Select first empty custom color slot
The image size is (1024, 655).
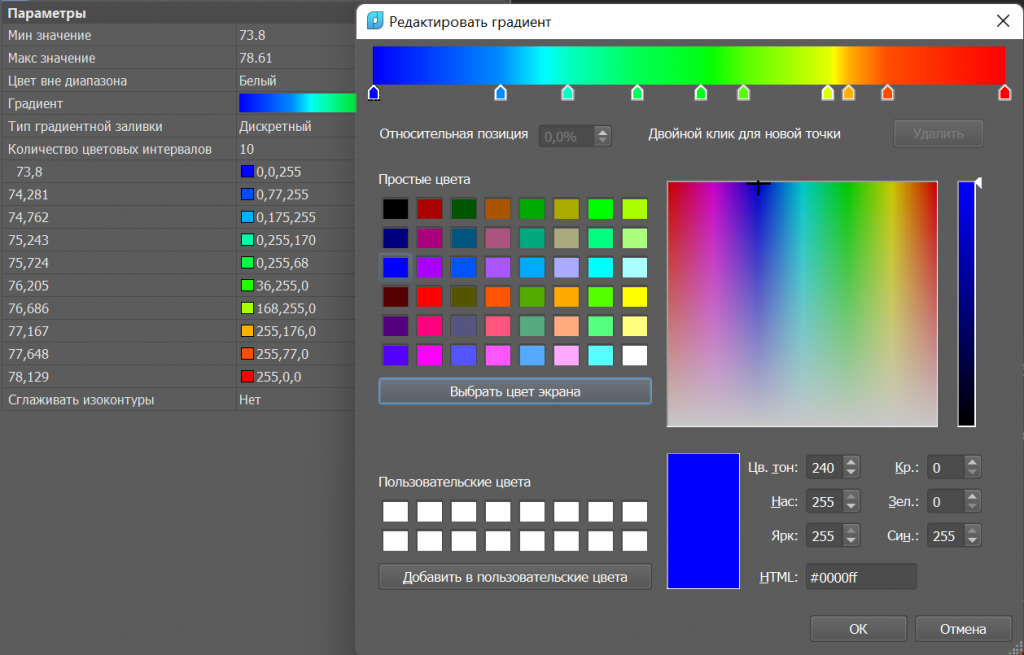[395, 512]
